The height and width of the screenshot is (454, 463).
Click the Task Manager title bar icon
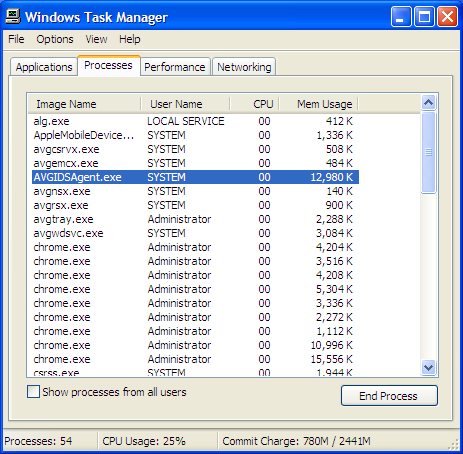tap(13, 17)
